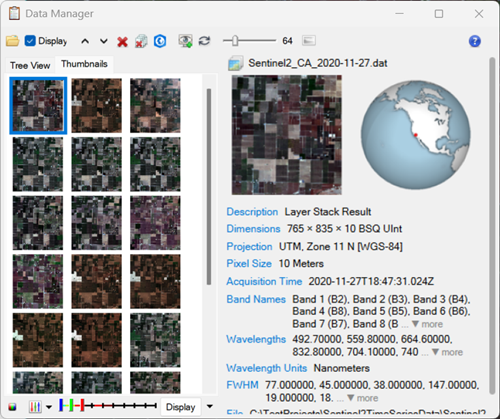Move selection down with the down arrow
The width and height of the screenshot is (500, 419).
click(104, 41)
